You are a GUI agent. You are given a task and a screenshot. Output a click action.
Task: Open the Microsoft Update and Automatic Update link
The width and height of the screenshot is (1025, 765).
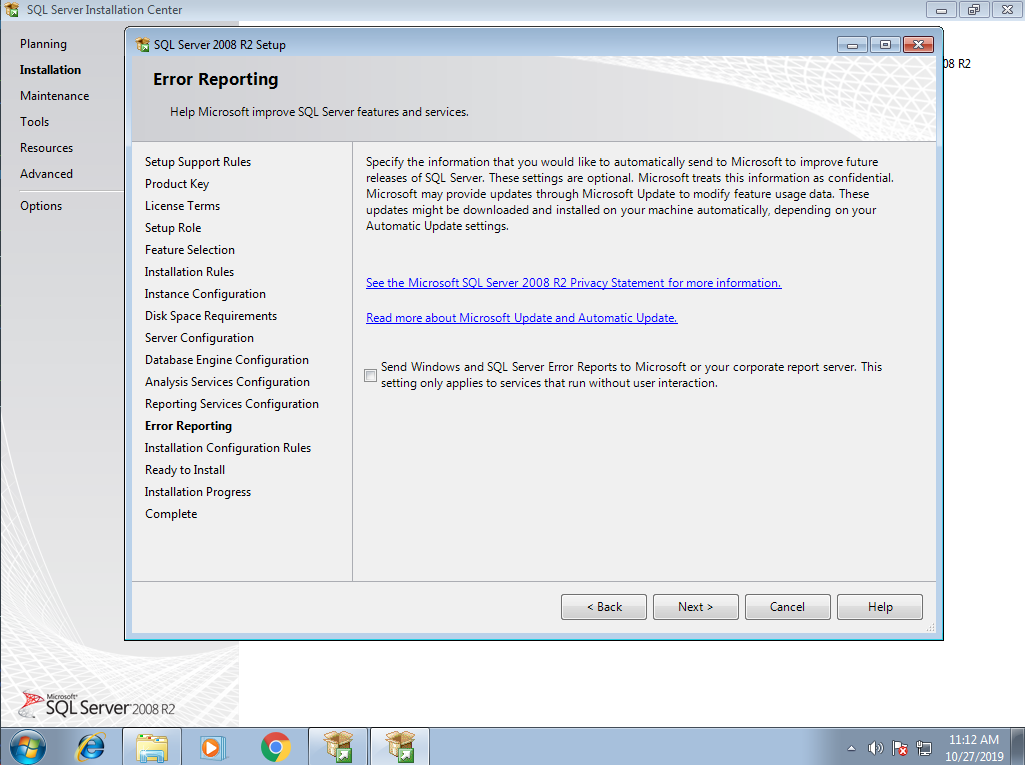click(522, 318)
